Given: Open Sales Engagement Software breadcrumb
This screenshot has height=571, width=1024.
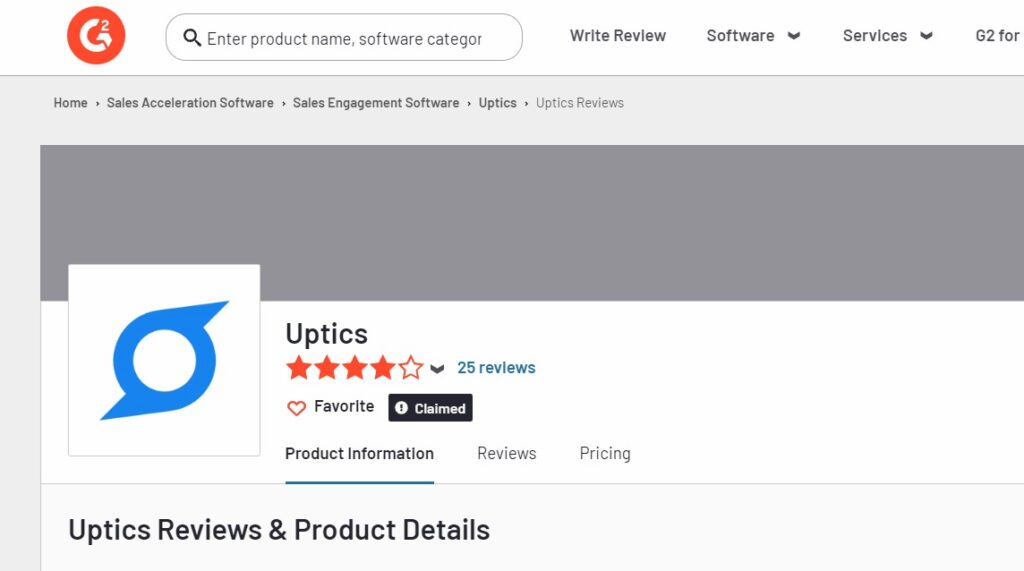Looking at the screenshot, I should pyautogui.click(x=376, y=103).
